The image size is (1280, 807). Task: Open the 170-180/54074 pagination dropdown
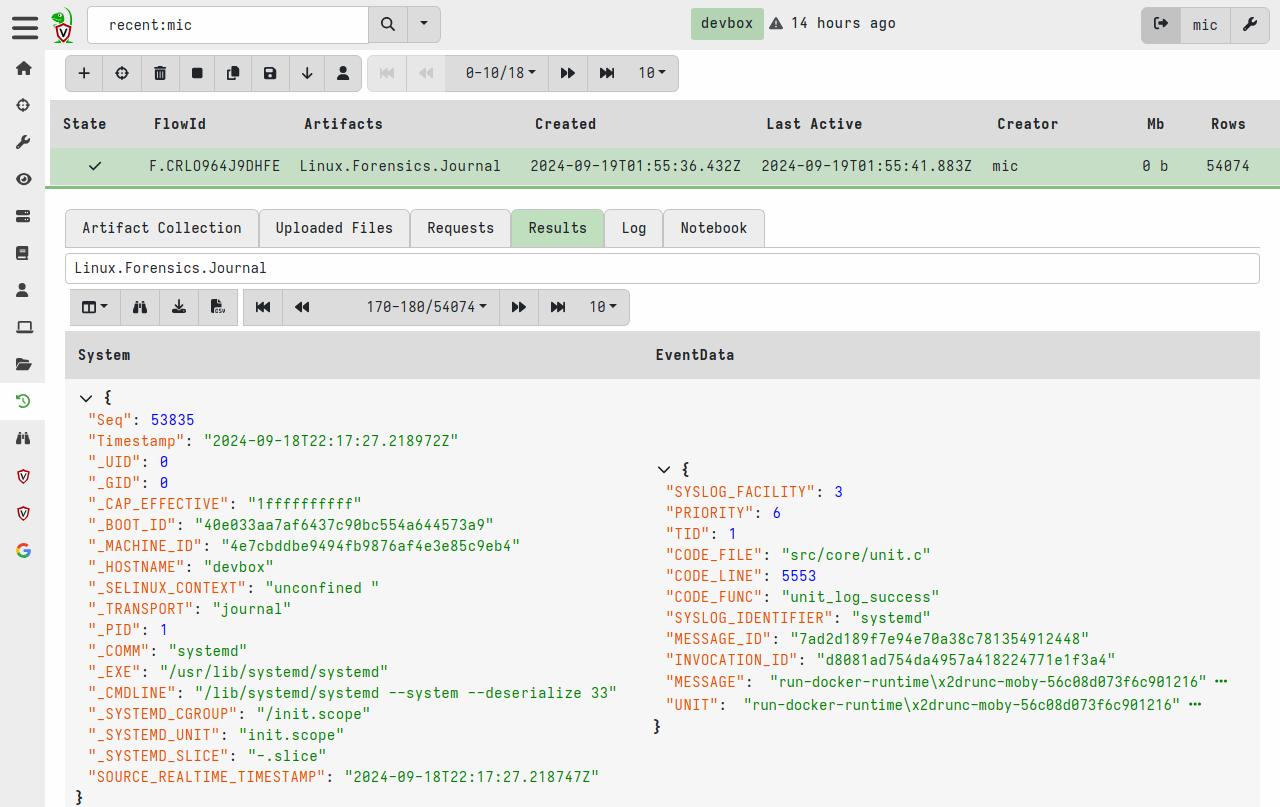pyautogui.click(x=424, y=307)
